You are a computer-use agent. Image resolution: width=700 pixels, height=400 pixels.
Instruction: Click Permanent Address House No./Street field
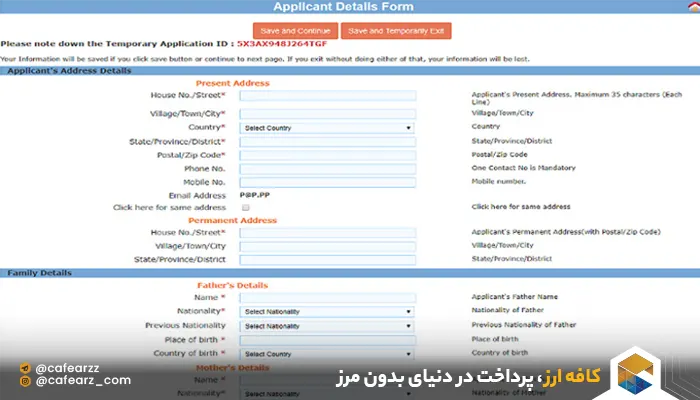tap(328, 233)
